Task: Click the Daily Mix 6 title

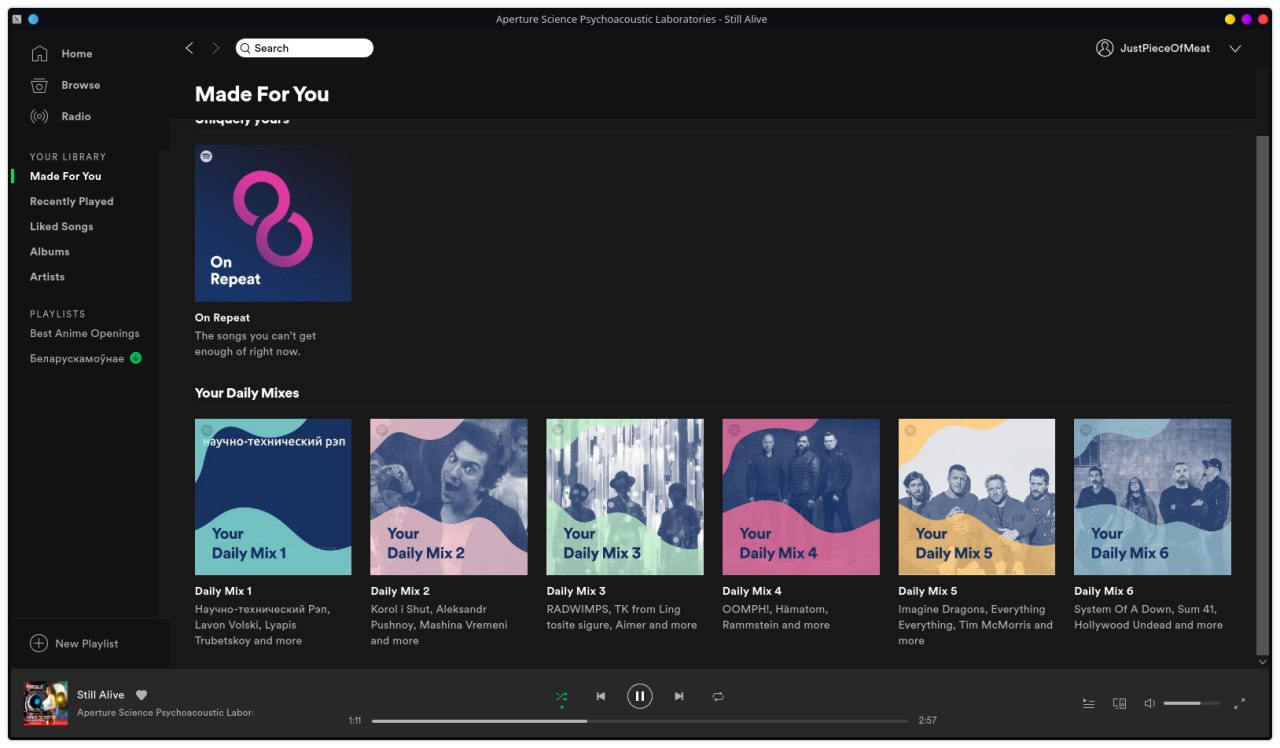Action: [x=1104, y=591]
